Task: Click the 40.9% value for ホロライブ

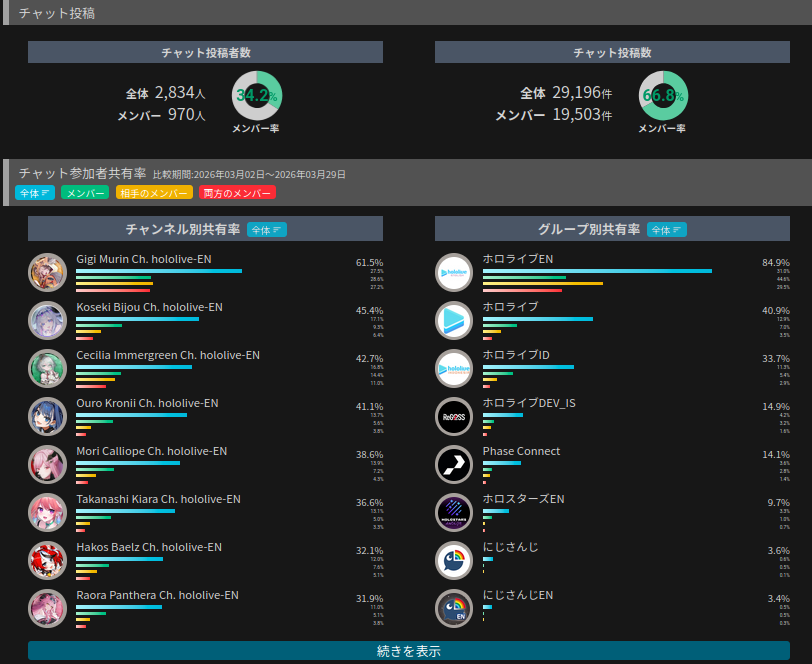Action: (776, 311)
